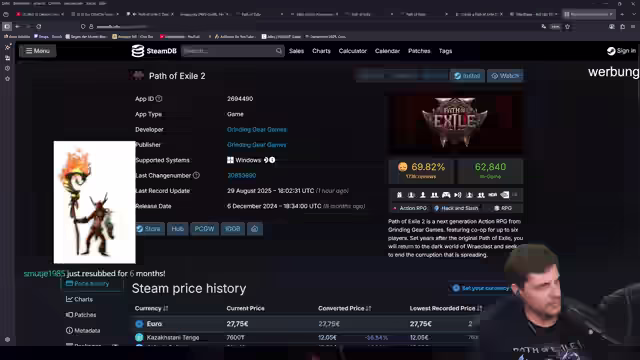The image size is (640, 360).
Task: Select Charts sidebar item
Action: [80, 300]
